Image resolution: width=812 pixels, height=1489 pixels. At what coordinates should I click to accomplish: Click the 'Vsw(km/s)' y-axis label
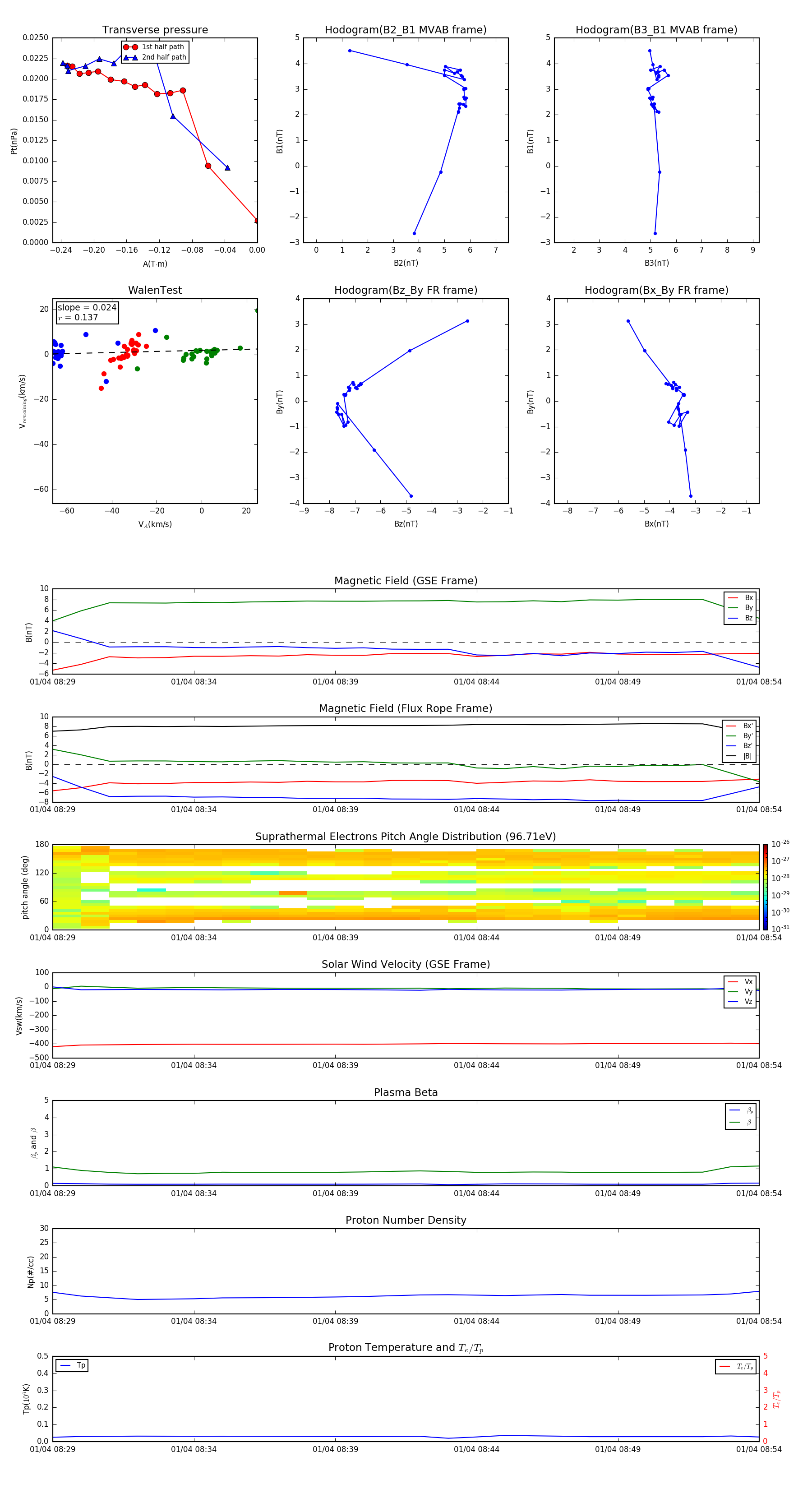coord(19,1015)
